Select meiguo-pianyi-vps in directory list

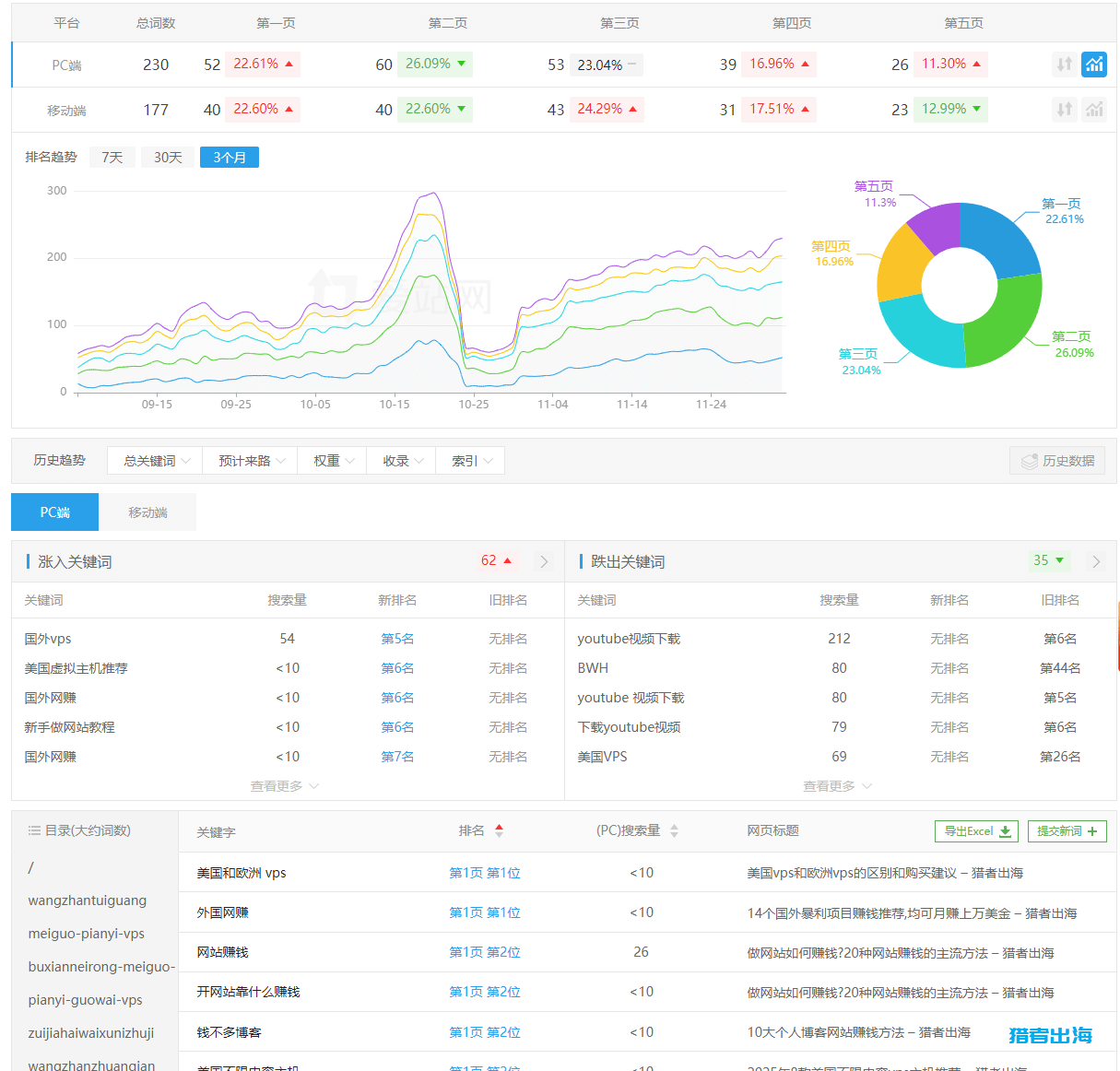[x=87, y=934]
